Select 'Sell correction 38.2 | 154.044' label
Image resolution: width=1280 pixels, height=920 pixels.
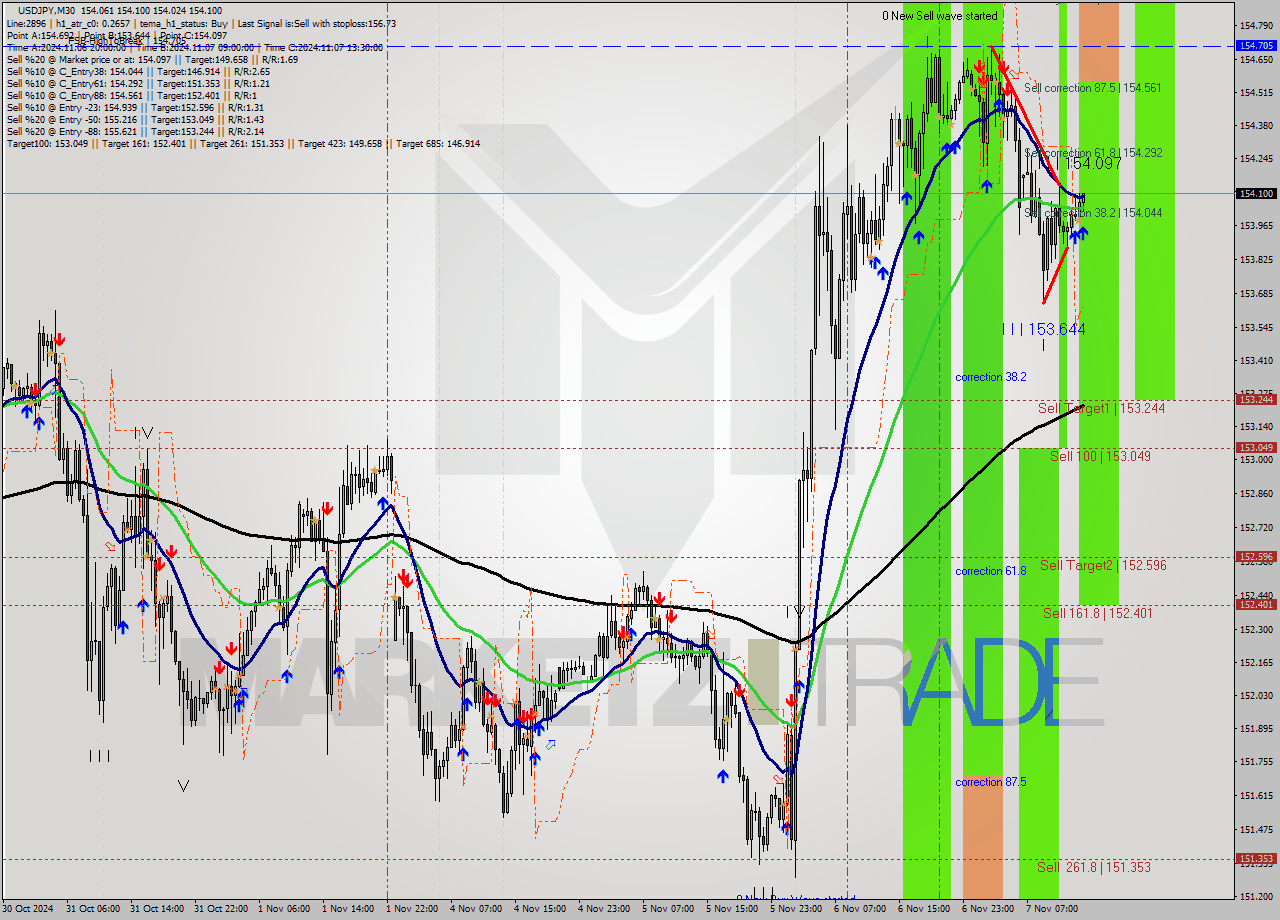point(1093,213)
